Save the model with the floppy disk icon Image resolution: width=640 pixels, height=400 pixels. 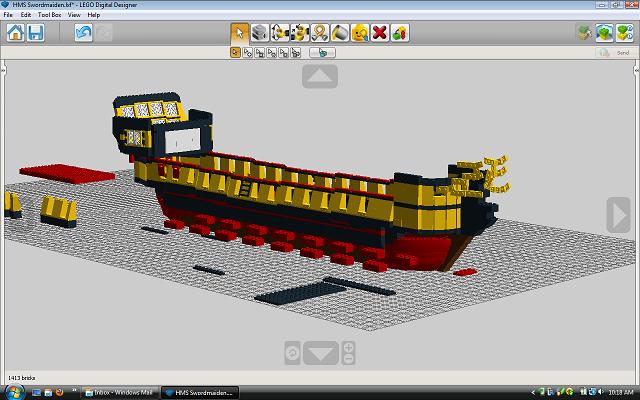coord(36,33)
